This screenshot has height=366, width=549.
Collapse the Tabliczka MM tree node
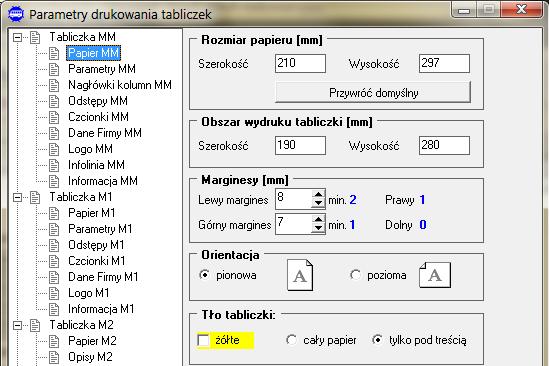coord(17,37)
